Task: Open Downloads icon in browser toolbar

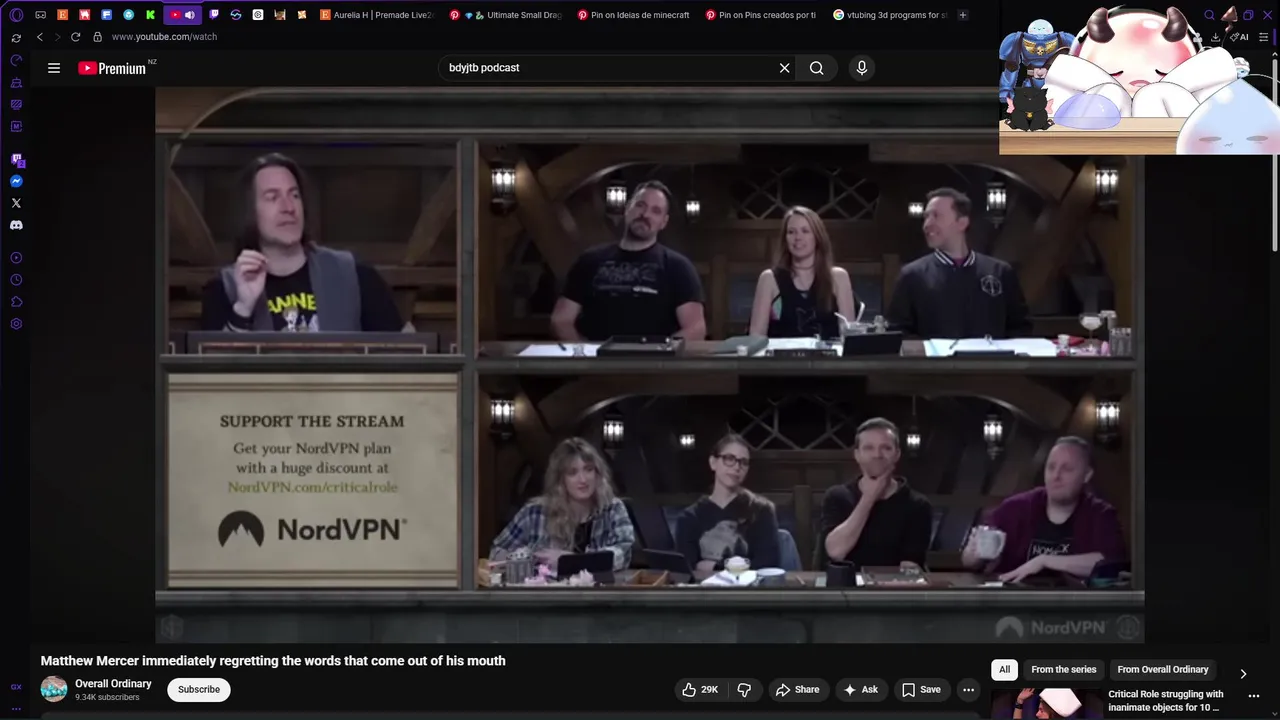Action: 1215,37
